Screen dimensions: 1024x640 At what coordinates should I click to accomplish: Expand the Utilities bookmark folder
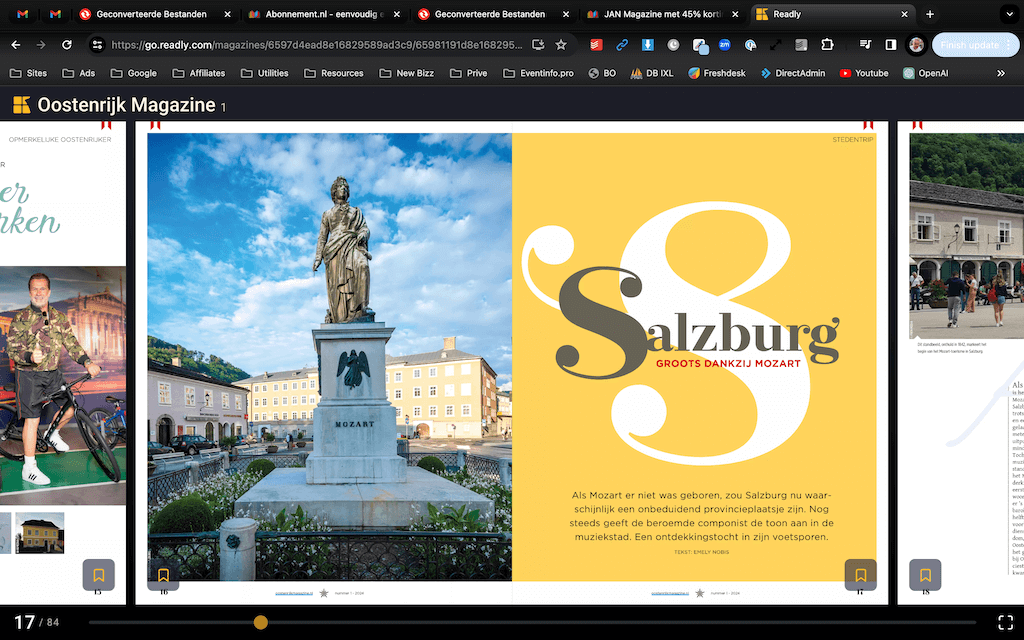(264, 73)
